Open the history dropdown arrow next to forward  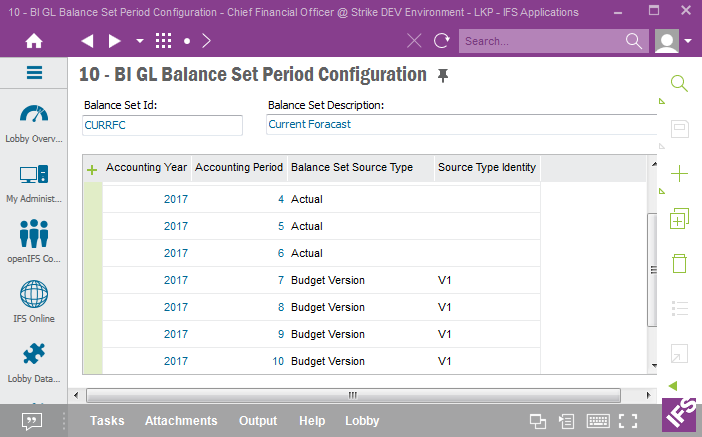(139, 41)
